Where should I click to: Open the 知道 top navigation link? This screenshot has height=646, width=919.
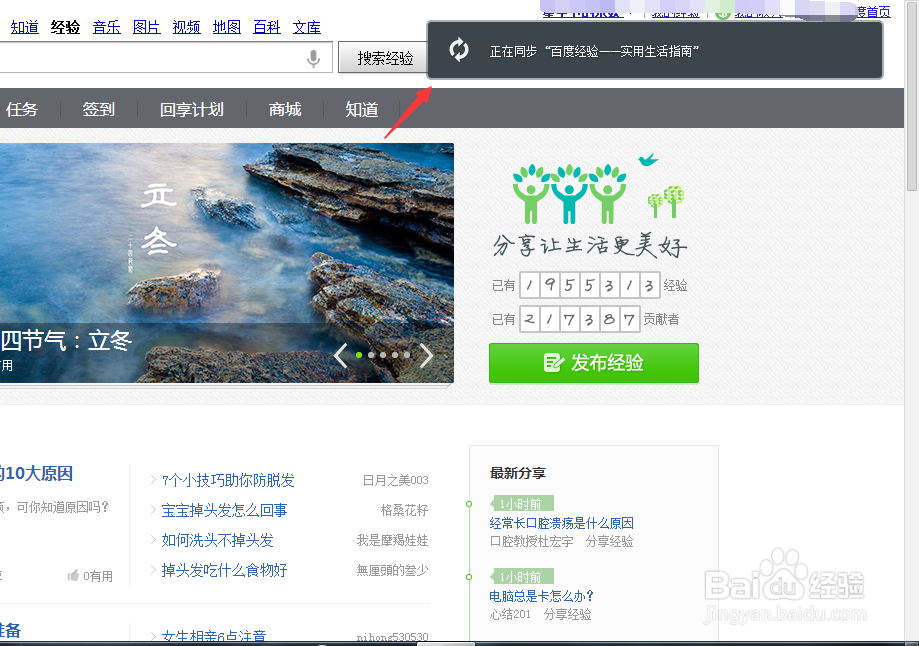pos(25,27)
